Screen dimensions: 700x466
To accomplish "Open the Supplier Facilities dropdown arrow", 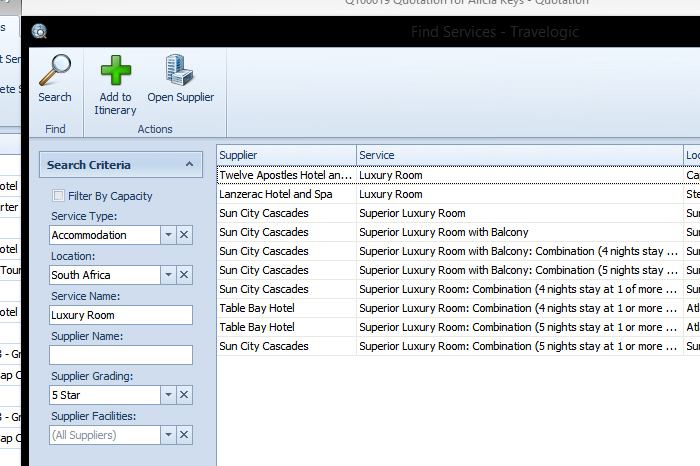I will pos(168,435).
